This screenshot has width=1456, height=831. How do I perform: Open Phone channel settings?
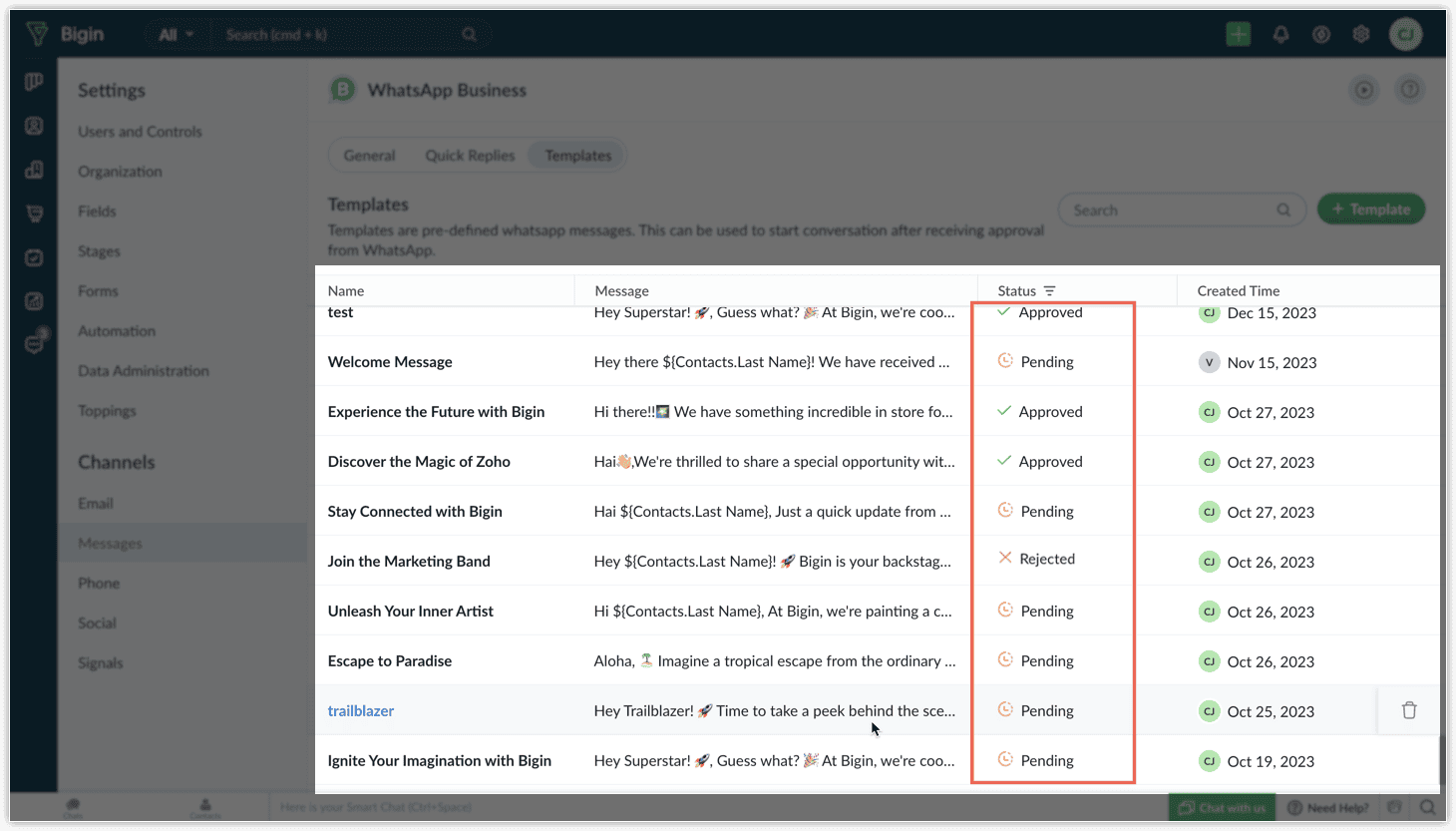click(99, 584)
